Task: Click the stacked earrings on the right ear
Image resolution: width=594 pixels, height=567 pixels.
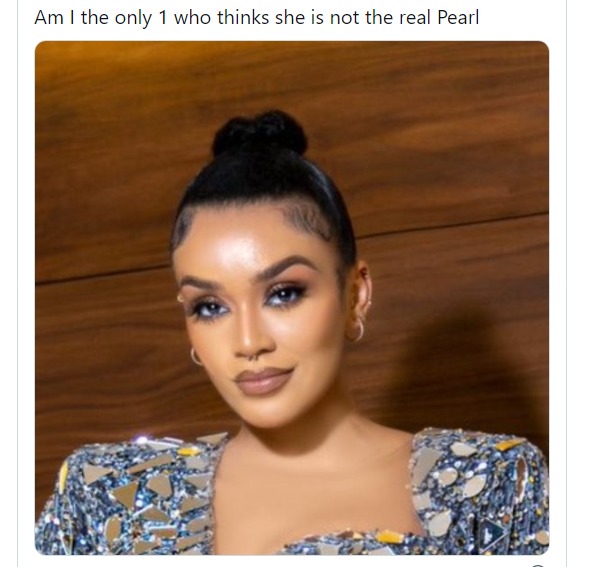Action: (360, 320)
